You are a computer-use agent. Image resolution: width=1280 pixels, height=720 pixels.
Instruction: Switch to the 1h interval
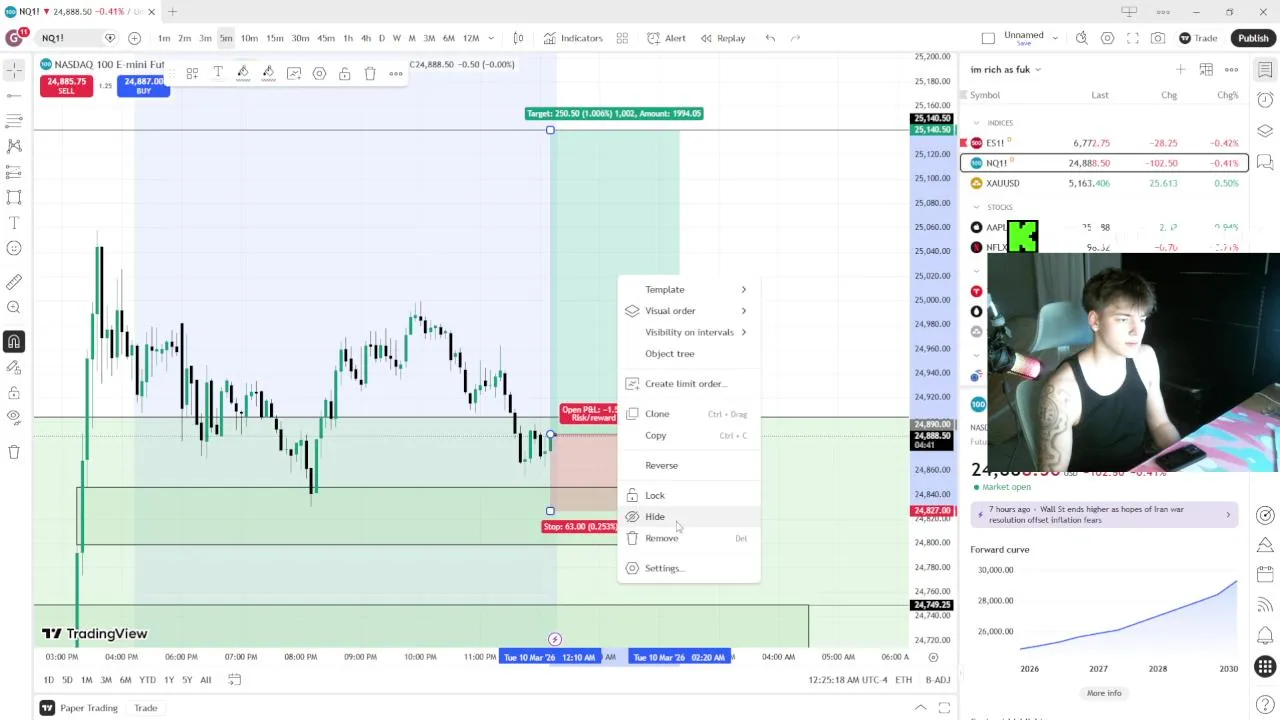[347, 38]
